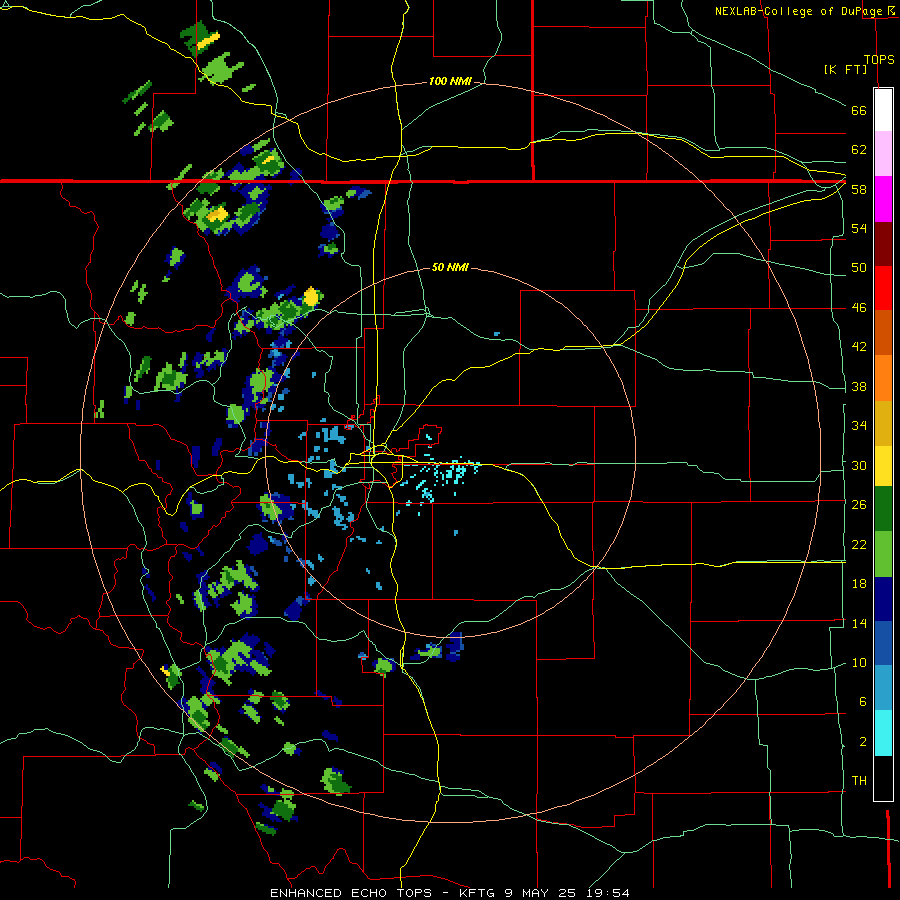Click the 100 NMI range ring label
Image resolution: width=900 pixels, height=900 pixels.
450,82
